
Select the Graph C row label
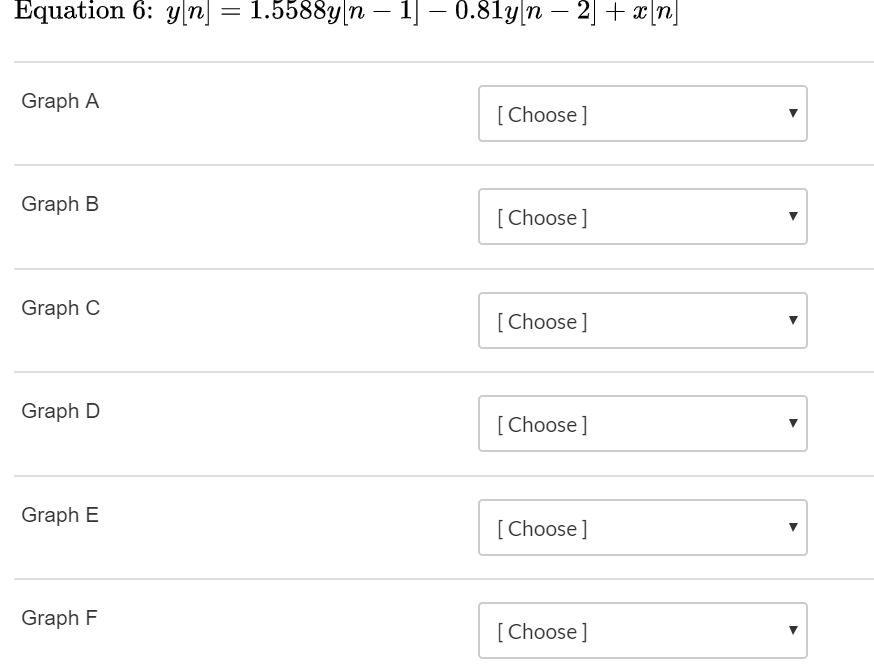point(60,308)
